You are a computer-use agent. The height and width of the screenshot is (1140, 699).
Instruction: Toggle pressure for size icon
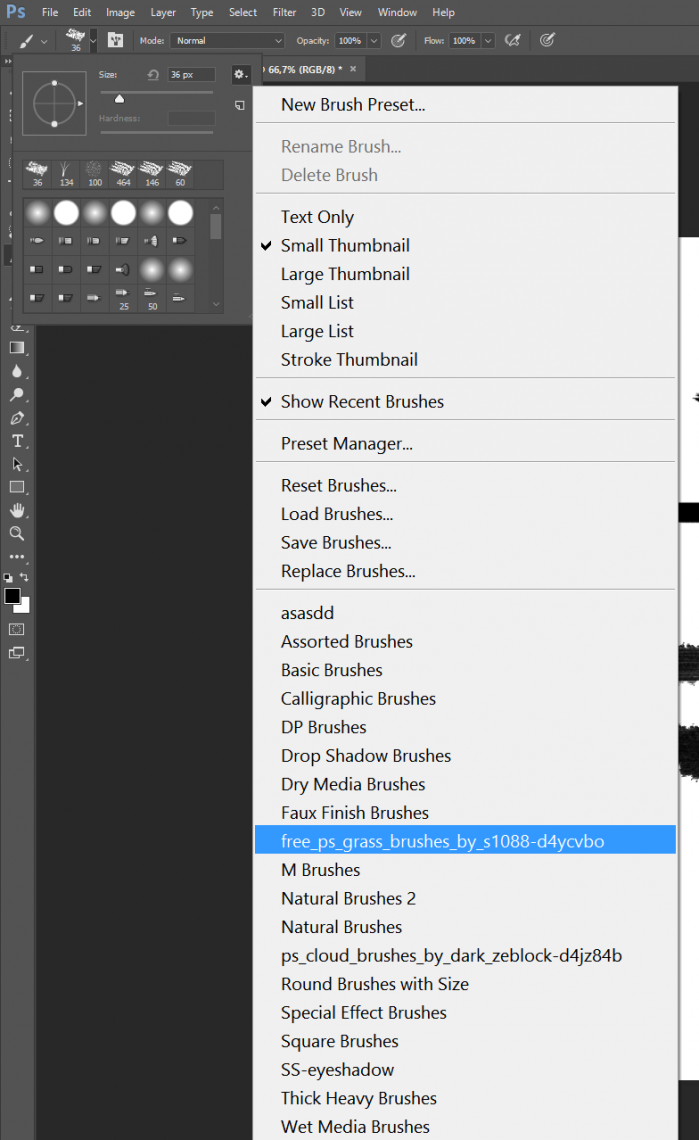pos(547,41)
